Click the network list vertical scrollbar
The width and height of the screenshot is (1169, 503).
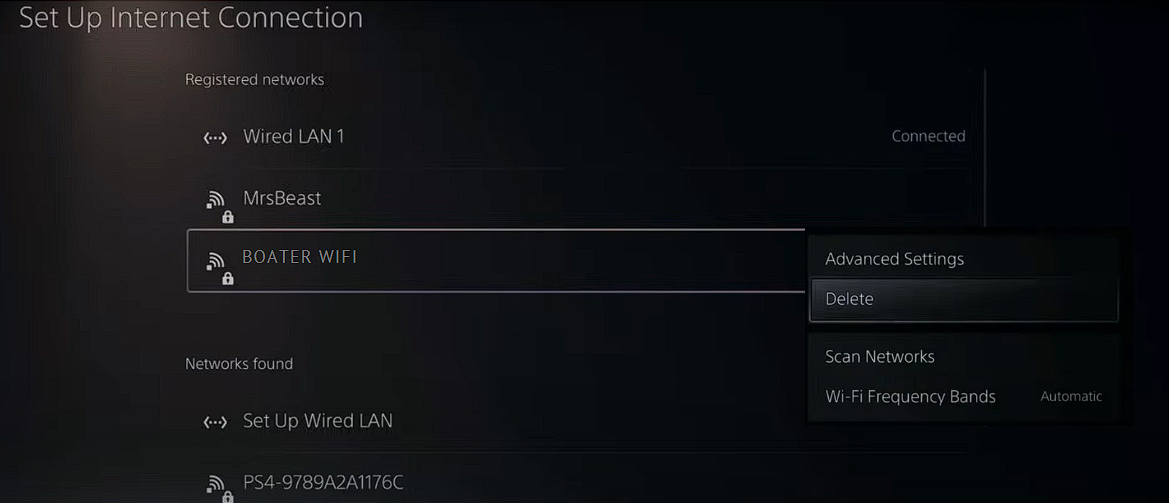pyautogui.click(x=985, y=148)
